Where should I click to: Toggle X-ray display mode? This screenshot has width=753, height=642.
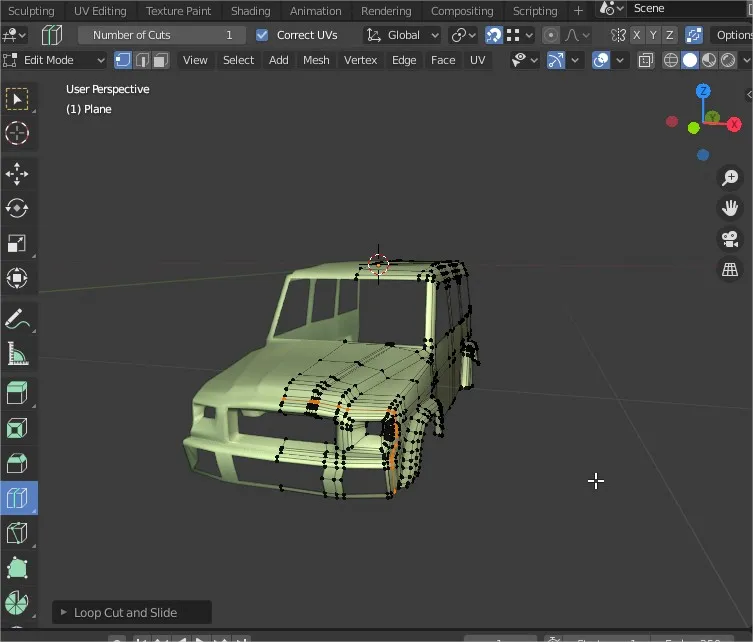[646, 61]
